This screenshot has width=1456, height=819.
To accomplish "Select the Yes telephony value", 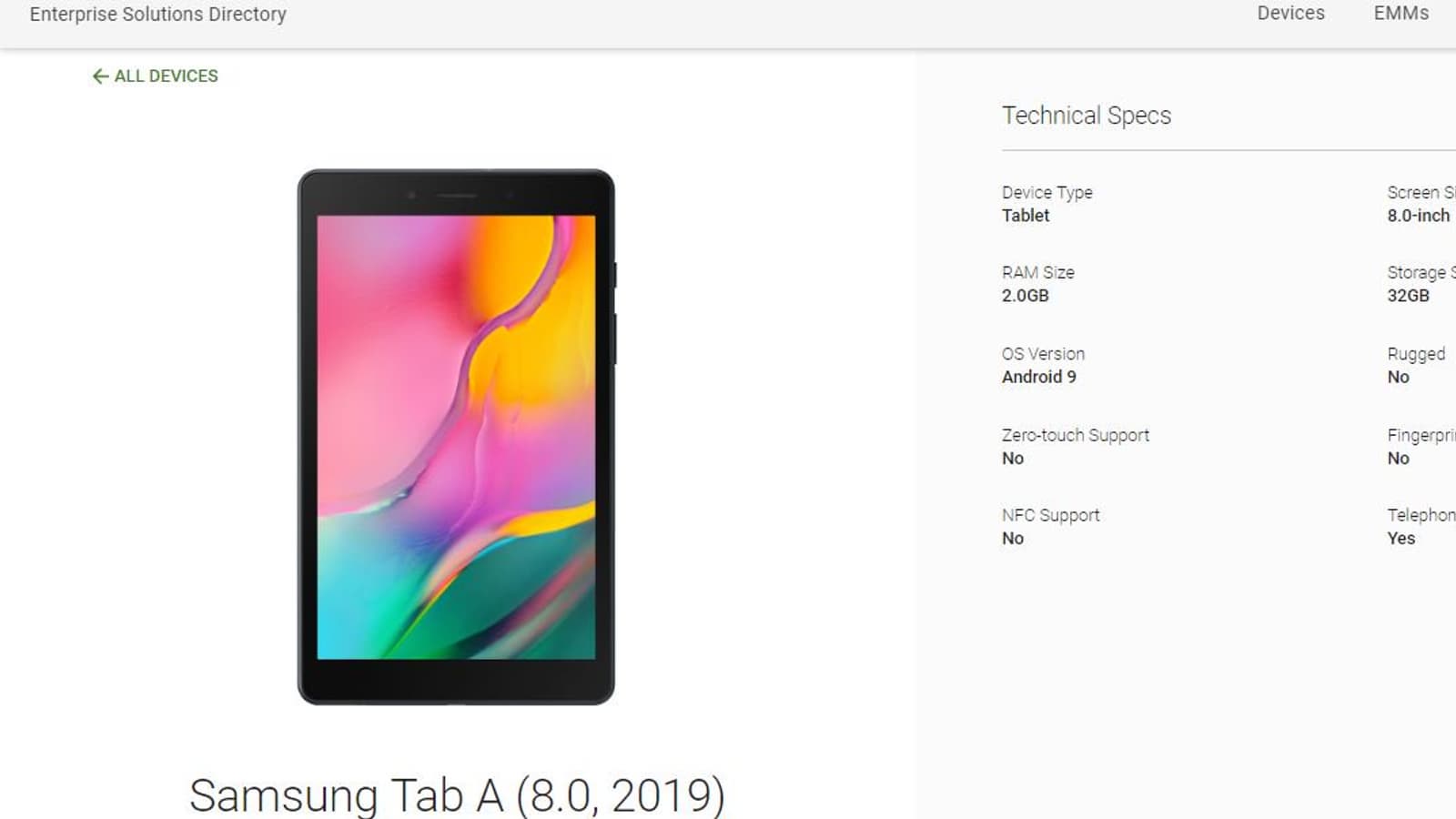I will pos(1400,539).
